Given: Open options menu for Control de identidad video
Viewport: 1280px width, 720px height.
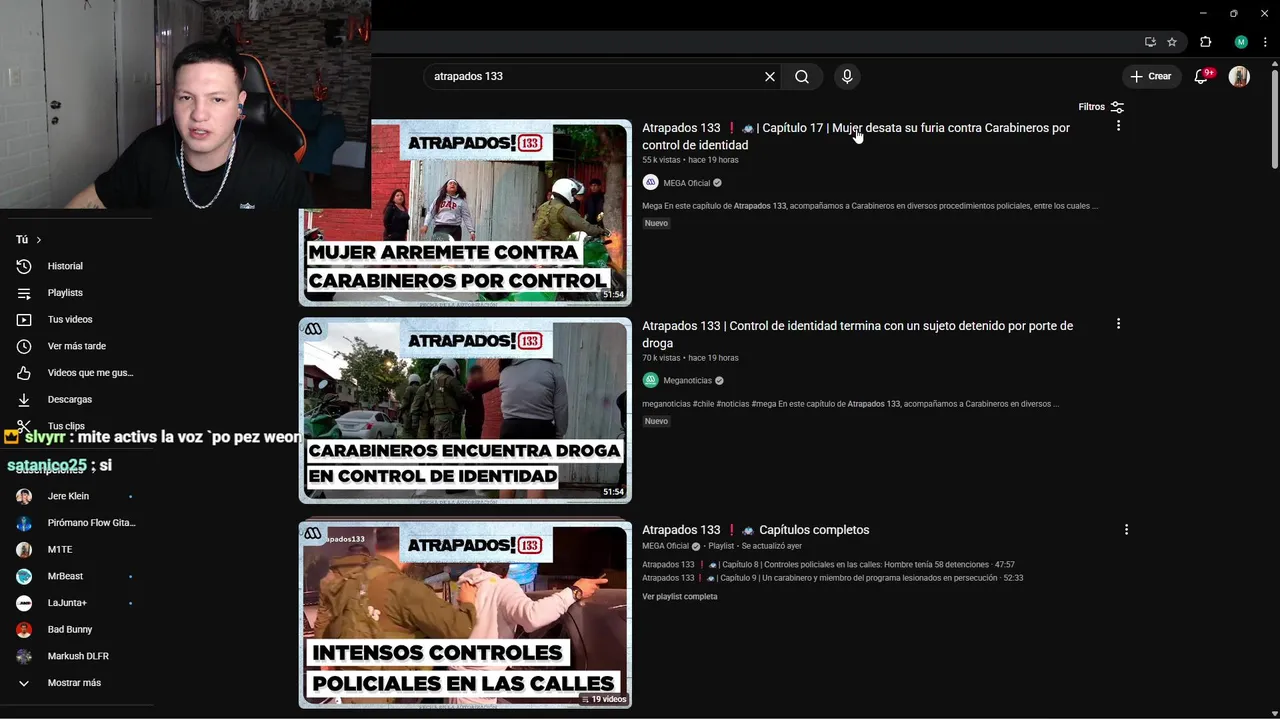Looking at the screenshot, I should pos(1118,324).
